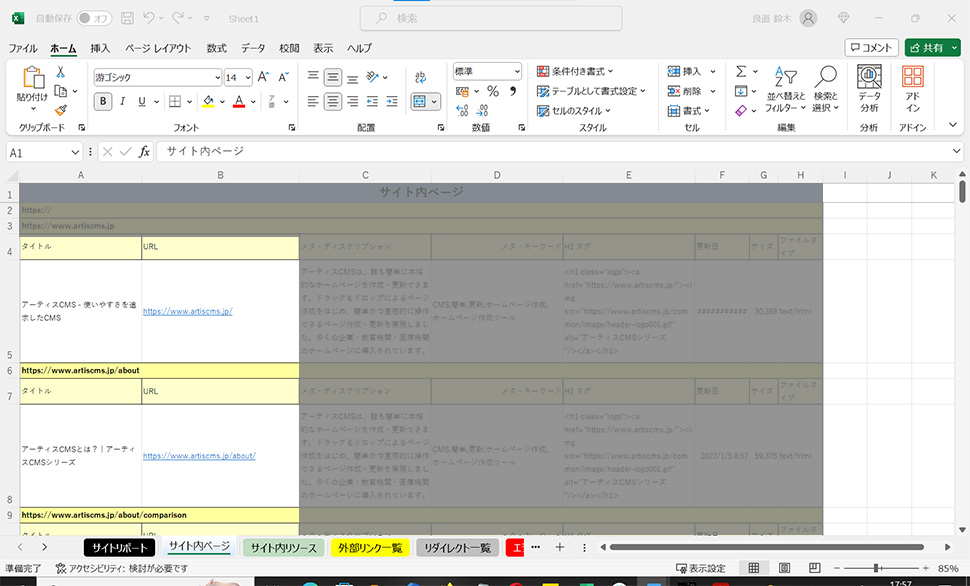Image resolution: width=970 pixels, height=586 pixels.
Task: Open Display Settings in status bar
Action: [x=700, y=568]
